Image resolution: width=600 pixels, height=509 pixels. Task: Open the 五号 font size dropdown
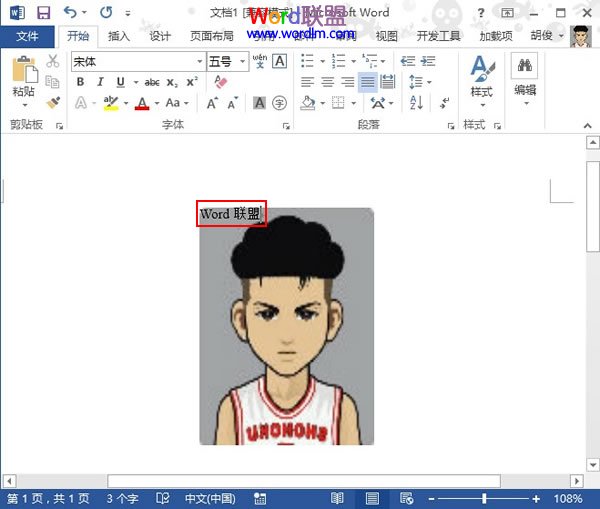tap(240, 62)
